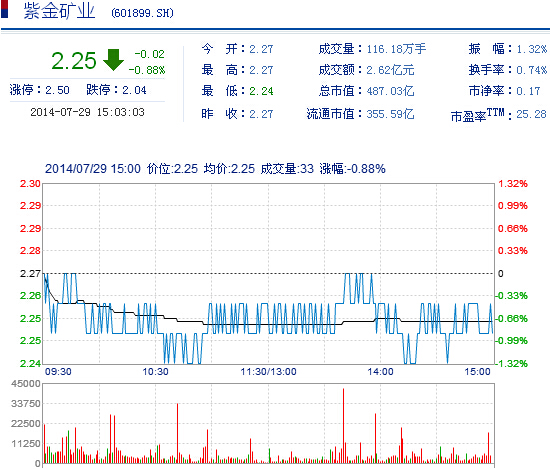The width and height of the screenshot is (550, 469).
Task: Click the 0.33% red right axis label
Action: tap(513, 251)
